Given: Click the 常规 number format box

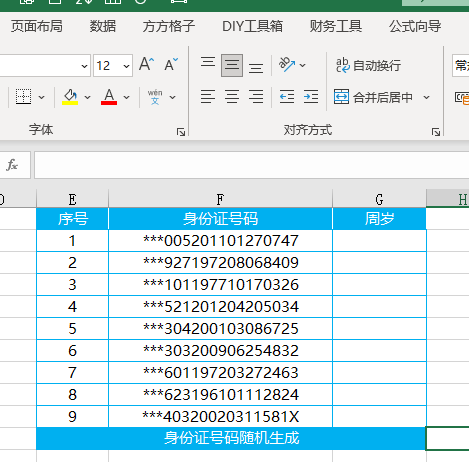Looking at the screenshot, I should (461, 66).
